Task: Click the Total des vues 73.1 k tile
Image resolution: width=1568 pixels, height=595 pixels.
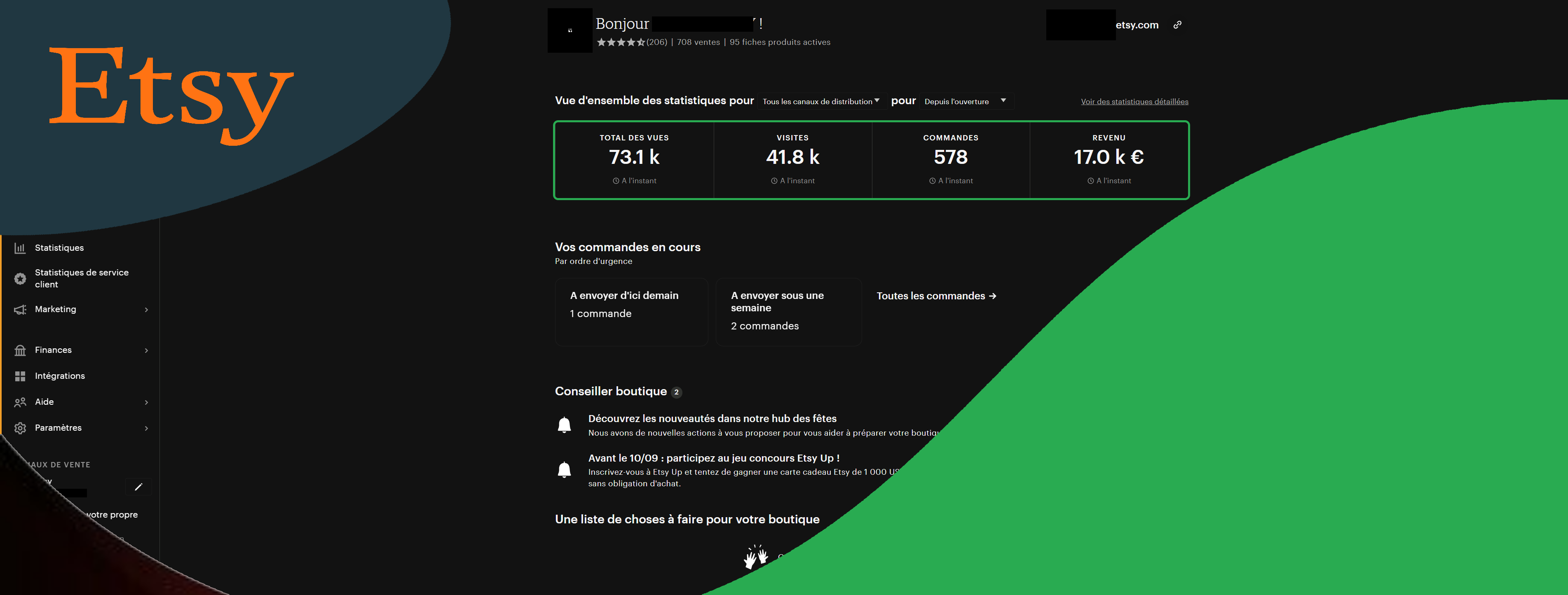Action: (634, 160)
